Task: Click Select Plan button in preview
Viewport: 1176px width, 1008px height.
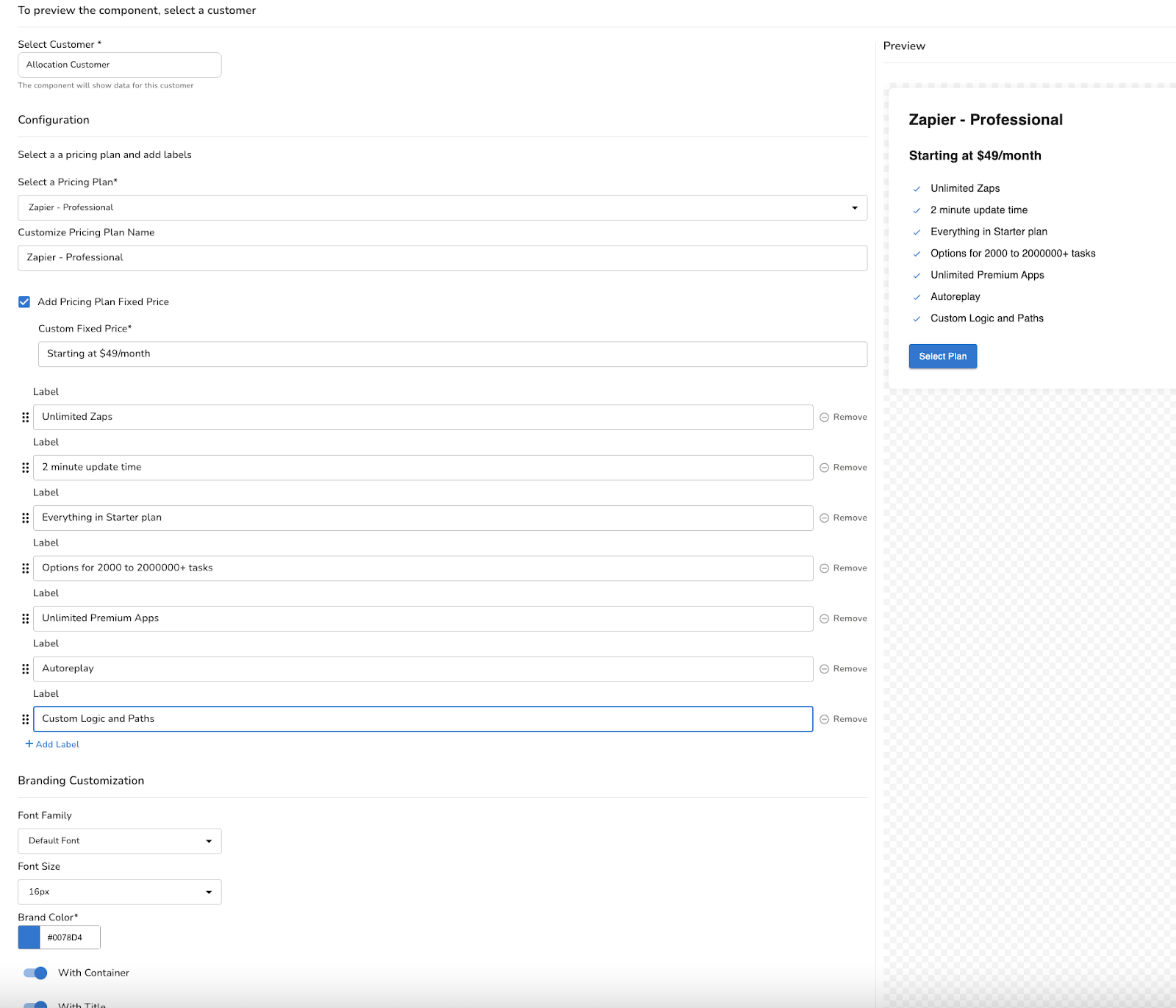Action: [943, 357]
